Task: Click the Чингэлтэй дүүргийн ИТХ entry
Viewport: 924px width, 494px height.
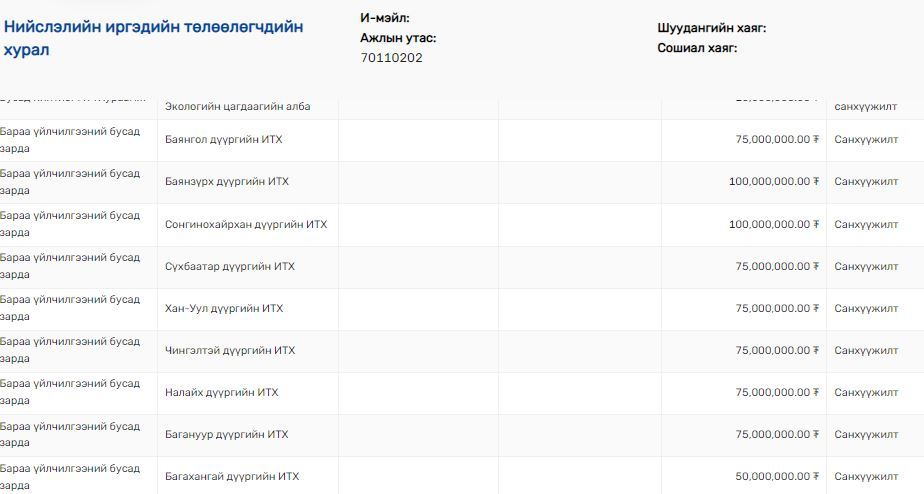Action: tap(229, 351)
